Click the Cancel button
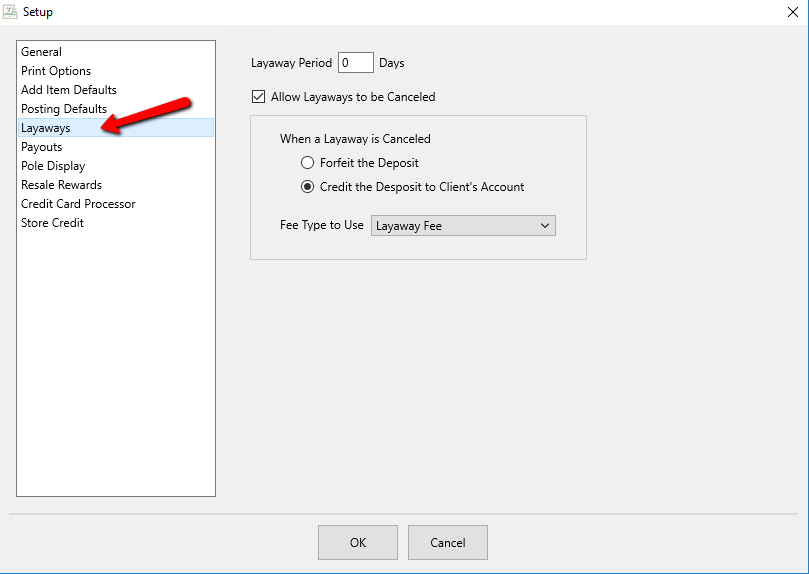The image size is (809, 574). 448,543
